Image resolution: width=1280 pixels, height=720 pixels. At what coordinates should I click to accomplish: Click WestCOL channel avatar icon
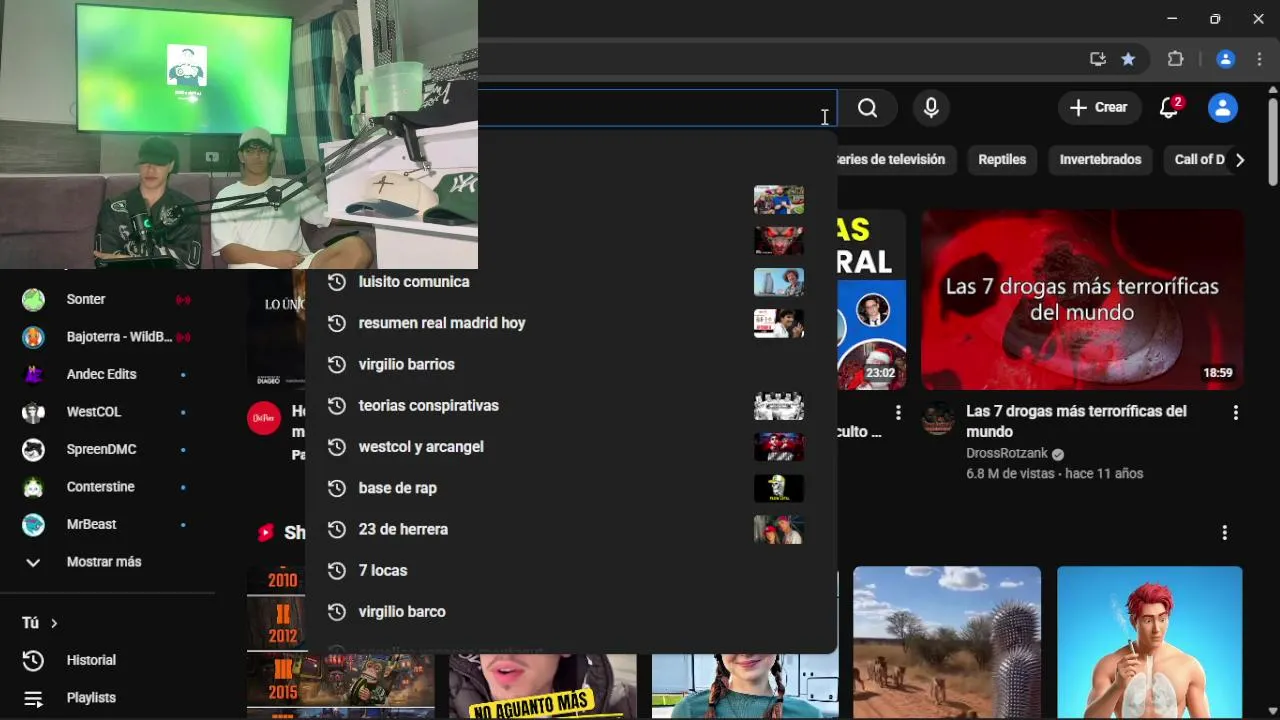click(33, 412)
